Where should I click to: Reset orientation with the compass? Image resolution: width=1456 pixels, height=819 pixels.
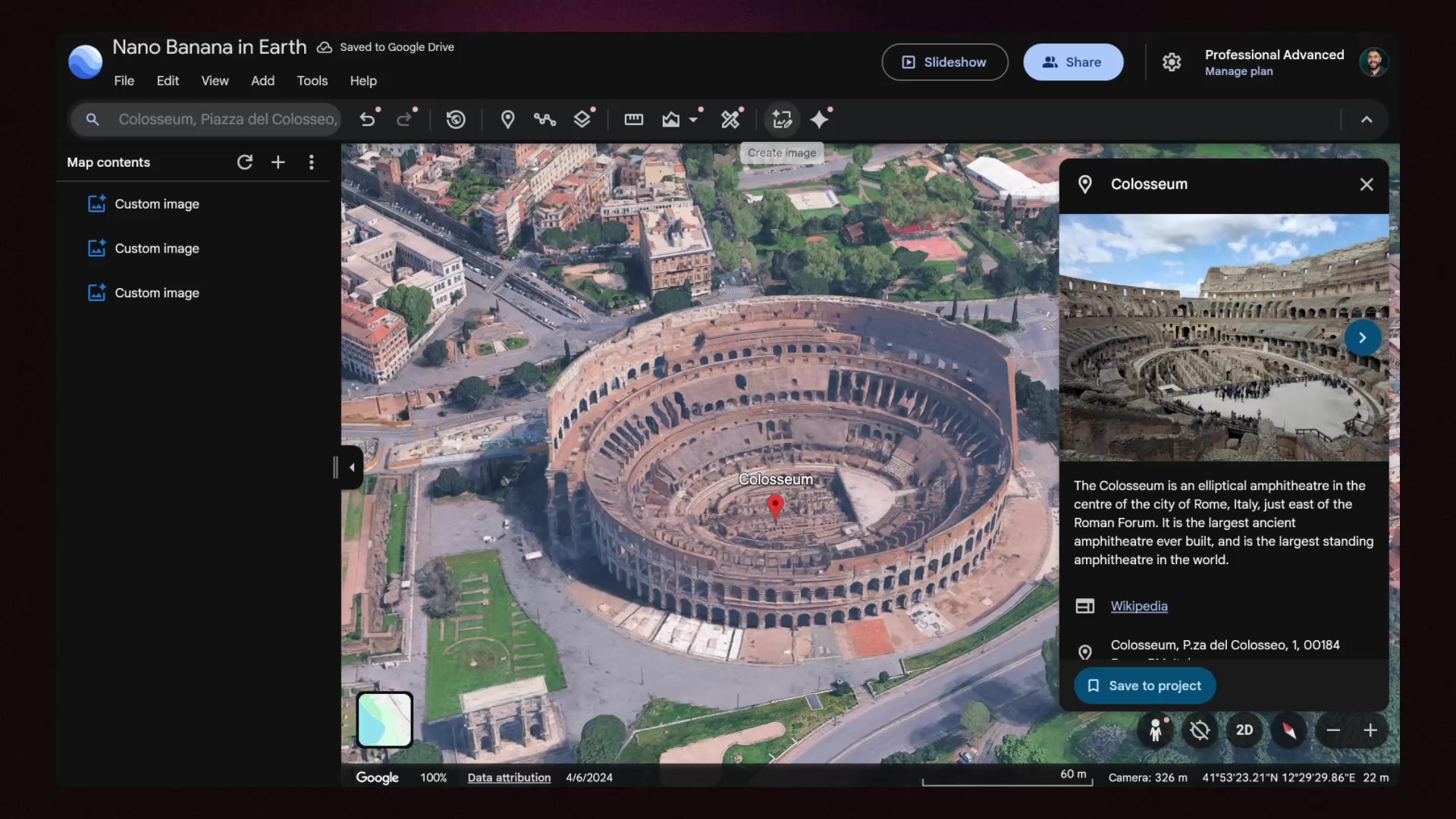coord(1289,730)
